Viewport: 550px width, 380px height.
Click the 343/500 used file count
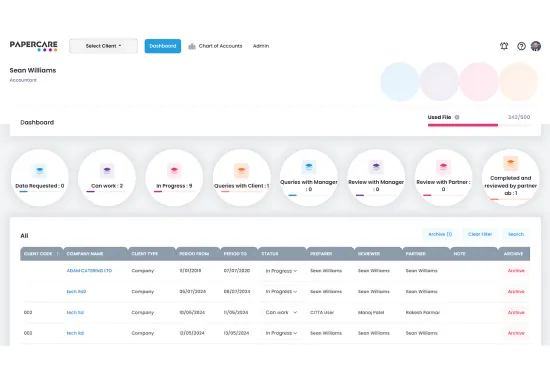(519, 117)
